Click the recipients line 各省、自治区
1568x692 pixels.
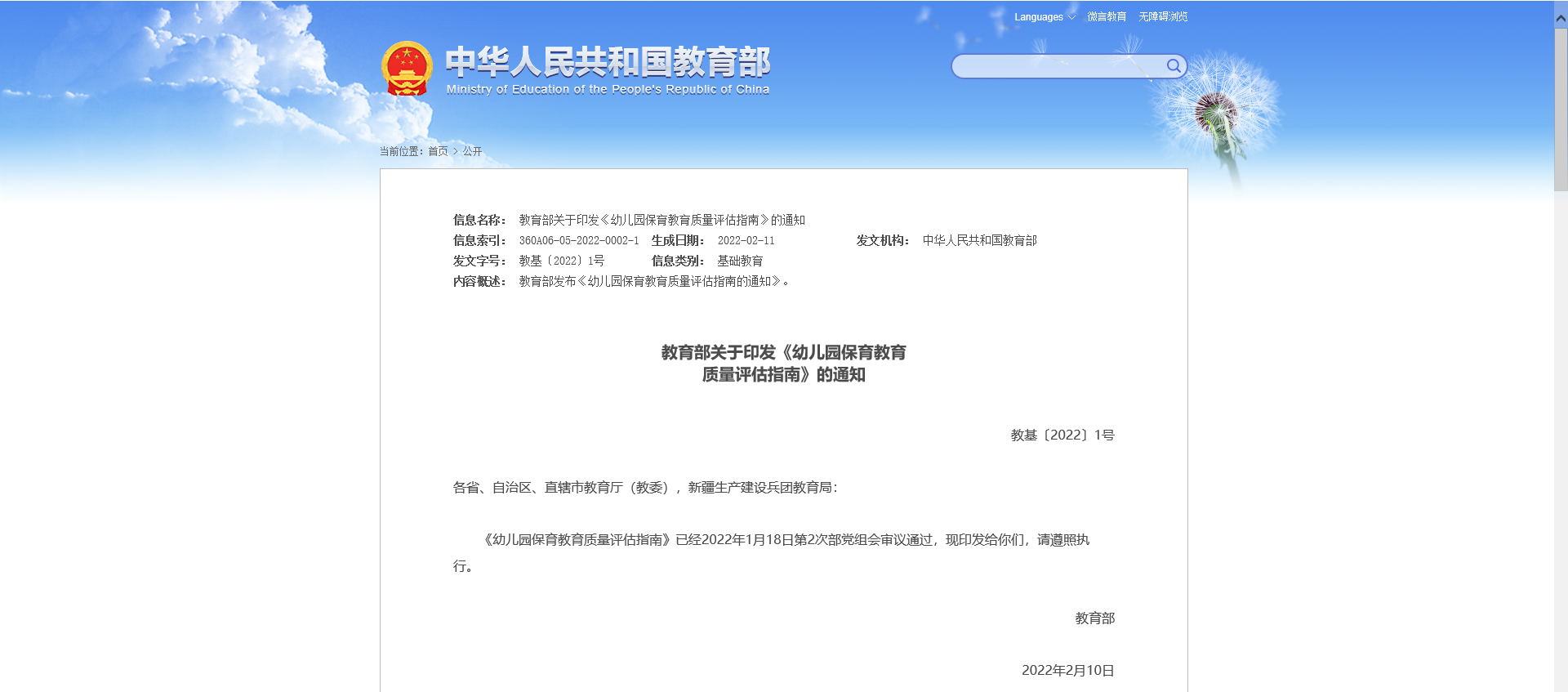point(645,488)
